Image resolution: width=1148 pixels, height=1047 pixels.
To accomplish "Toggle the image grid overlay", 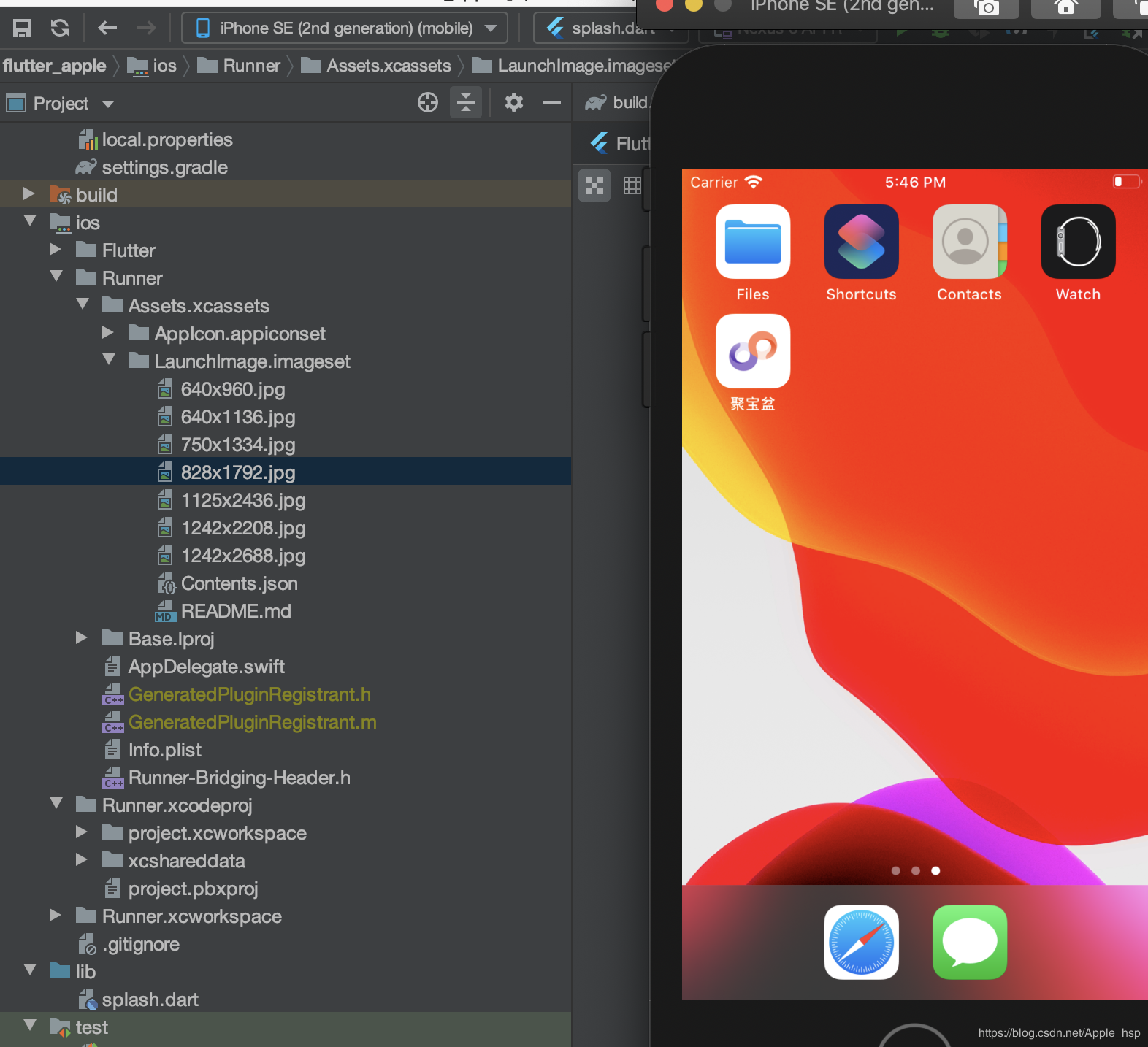I will pos(632,185).
